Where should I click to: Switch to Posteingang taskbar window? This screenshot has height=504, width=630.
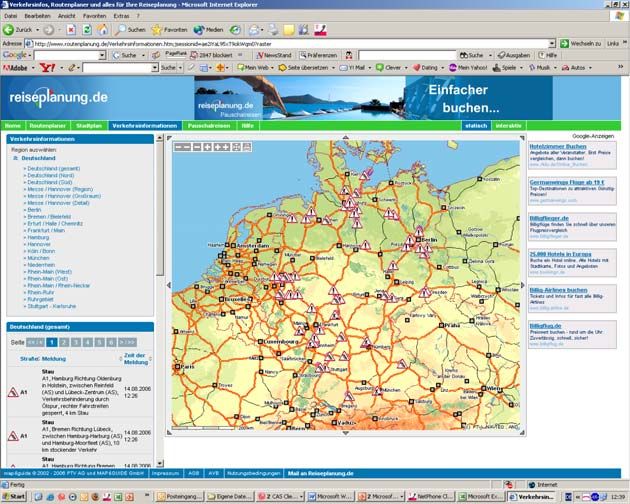(180, 497)
